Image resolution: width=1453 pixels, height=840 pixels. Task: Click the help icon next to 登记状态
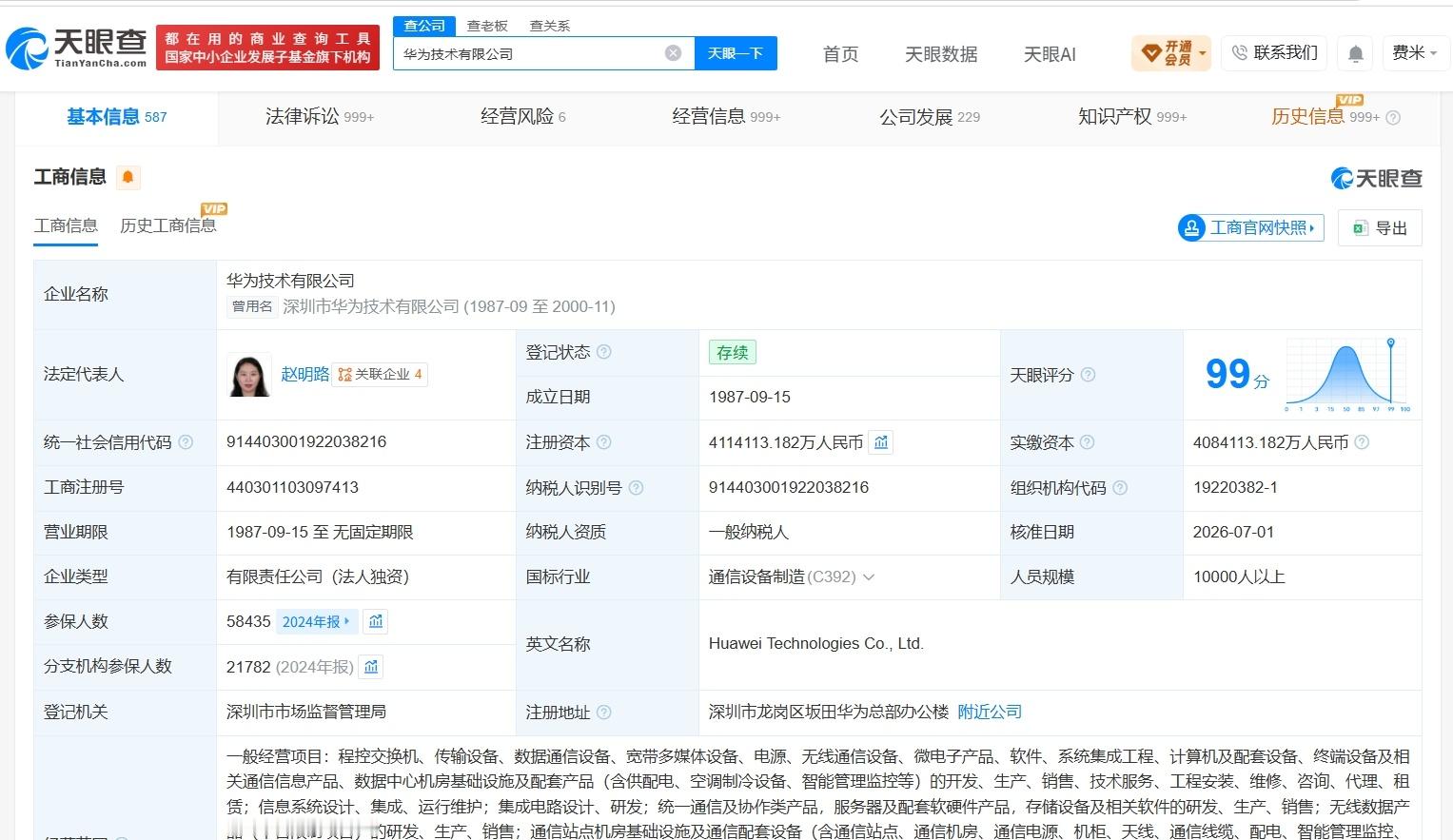tap(603, 352)
